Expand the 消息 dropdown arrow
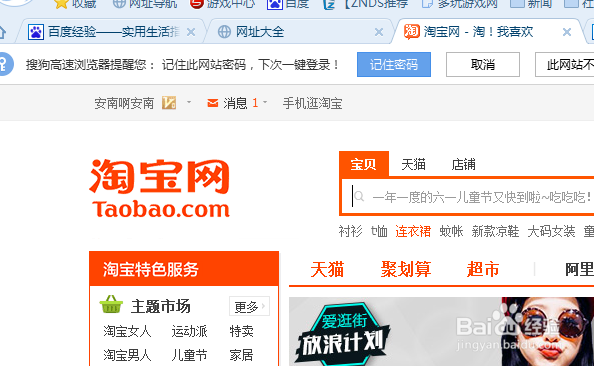This screenshot has height=366, width=594. [265, 102]
